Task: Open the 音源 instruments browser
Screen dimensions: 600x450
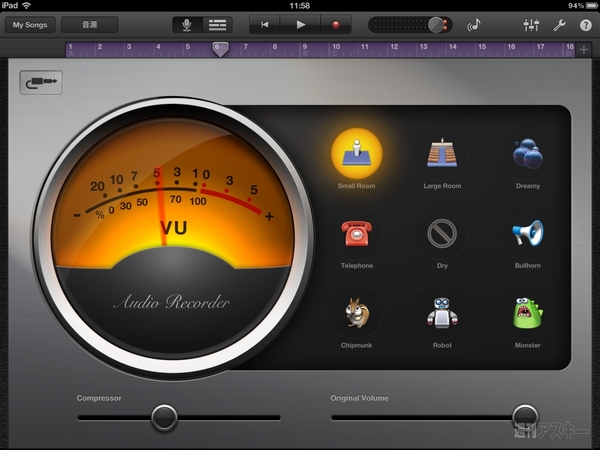Action: [90, 25]
